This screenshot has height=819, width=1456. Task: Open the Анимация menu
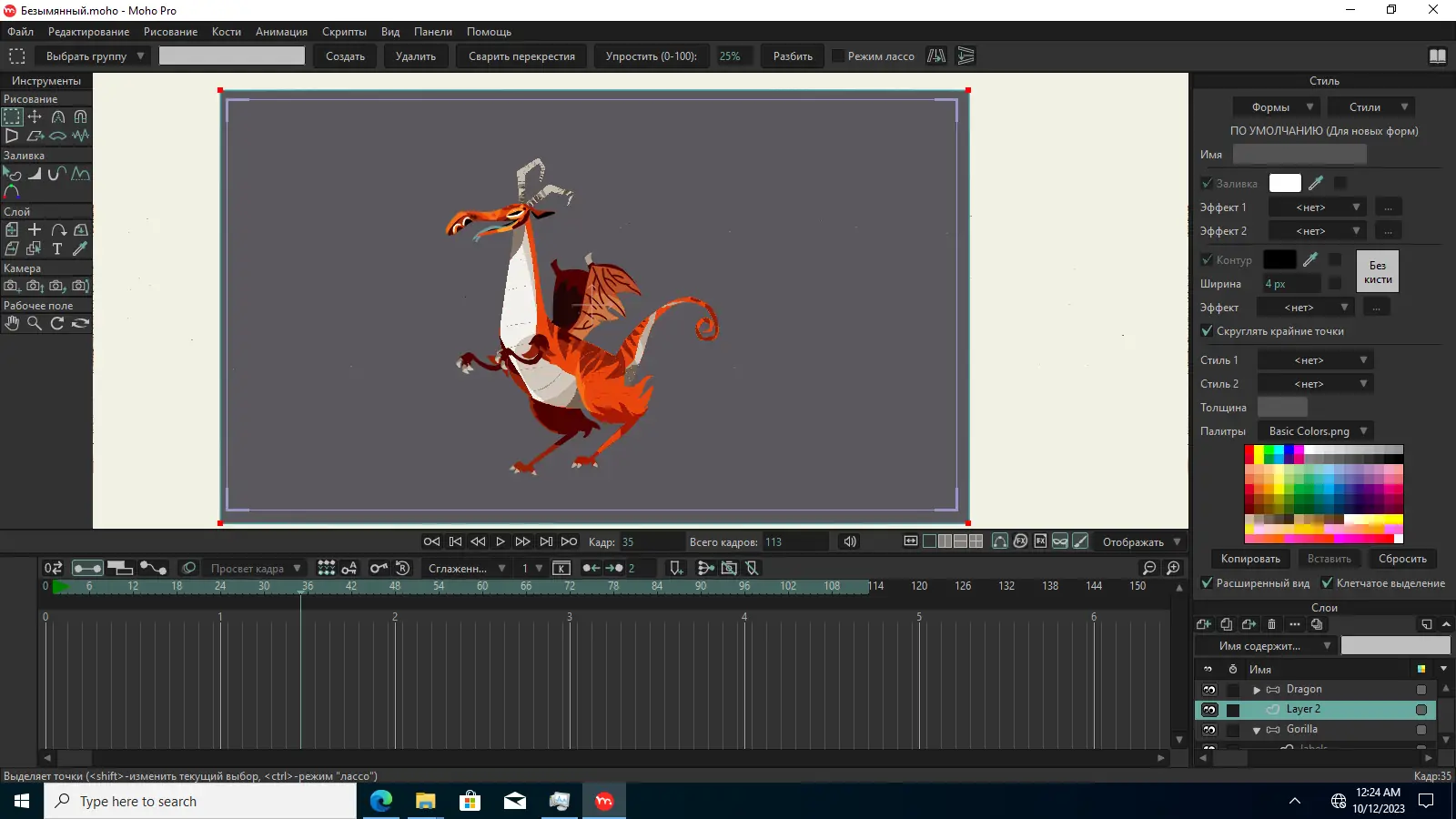click(281, 32)
